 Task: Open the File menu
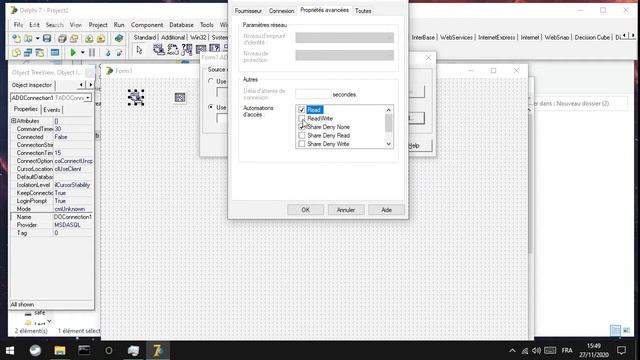coord(18,25)
